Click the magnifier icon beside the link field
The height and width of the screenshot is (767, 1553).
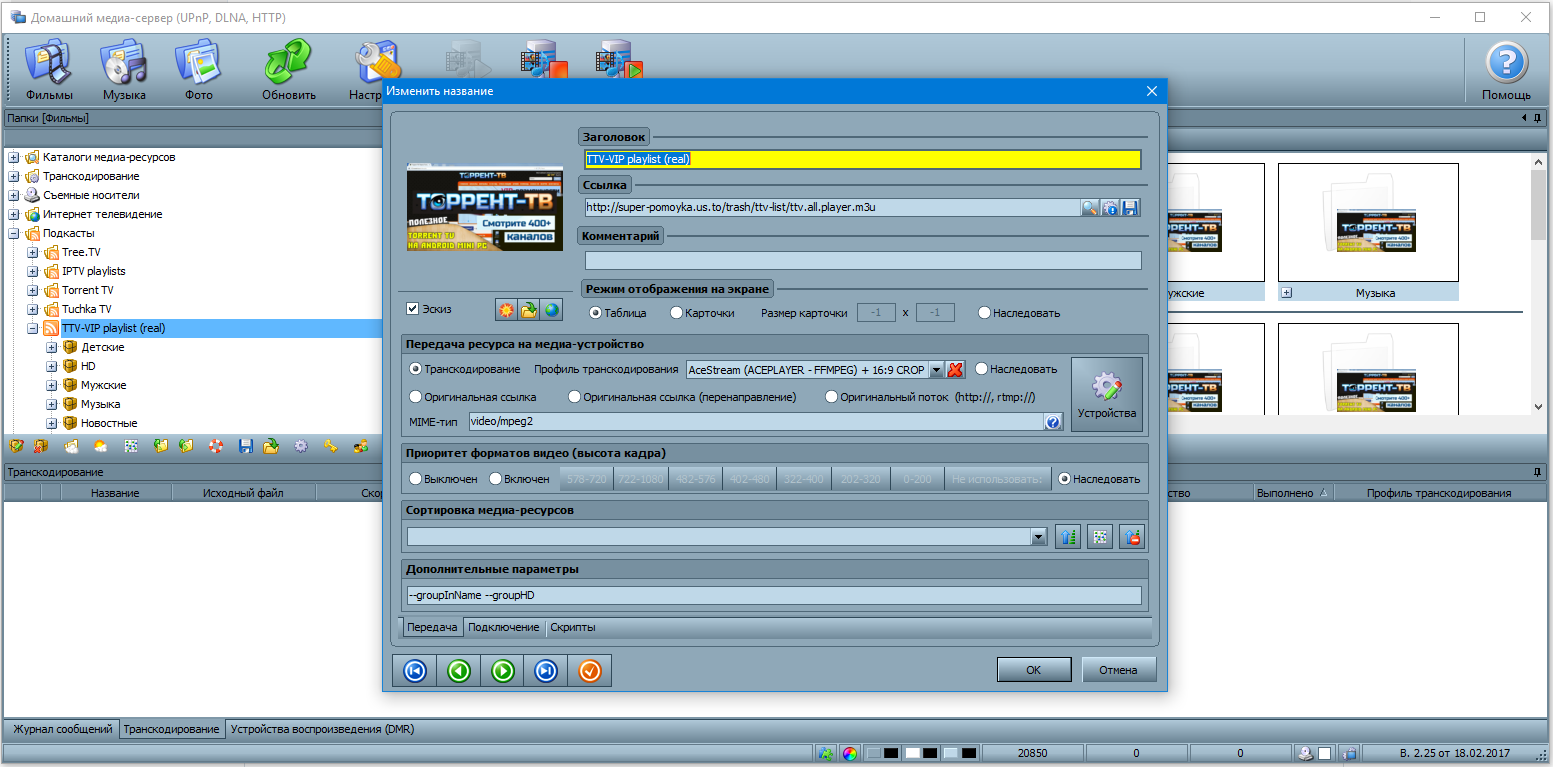point(1090,208)
